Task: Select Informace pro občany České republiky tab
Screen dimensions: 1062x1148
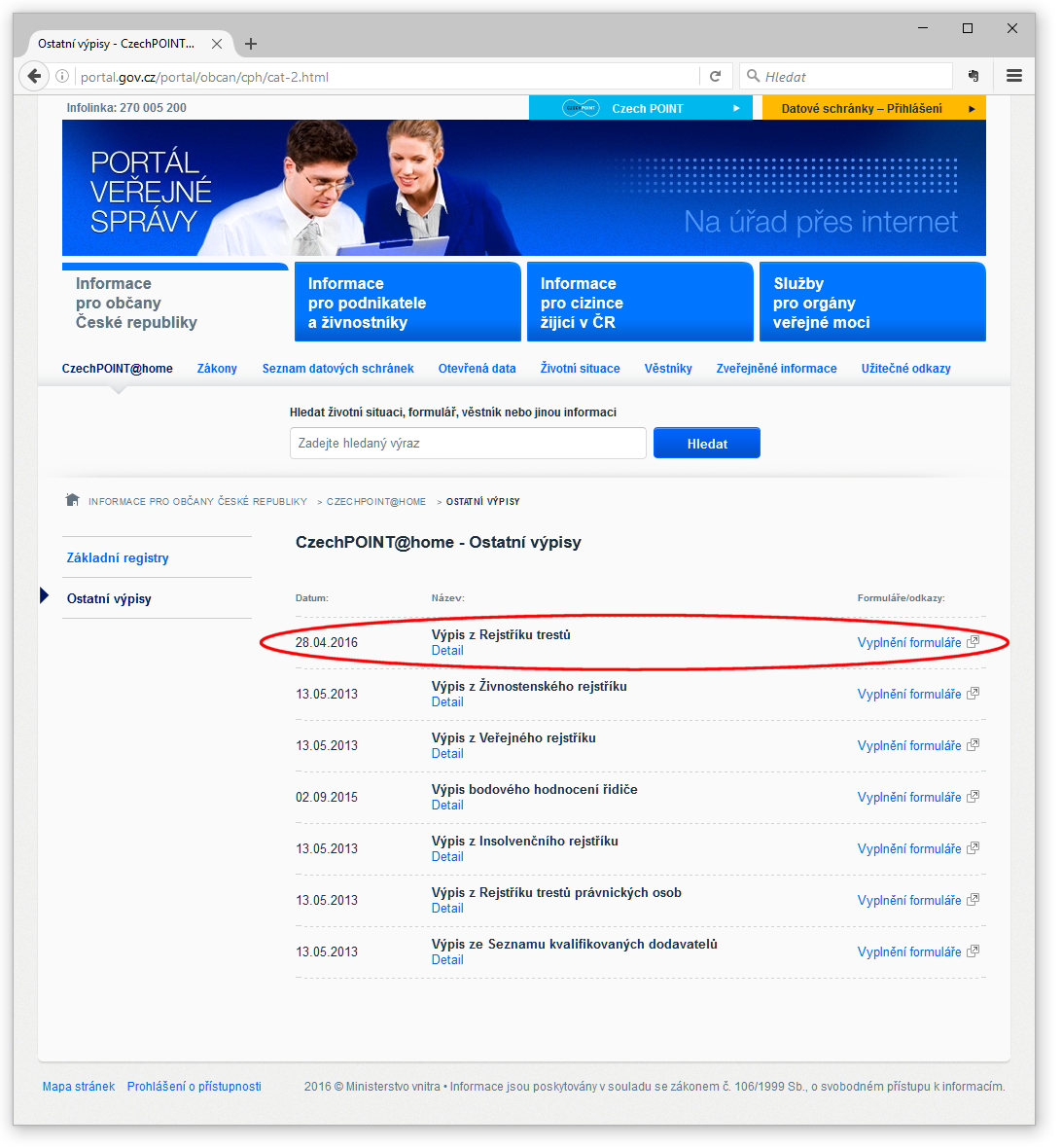Action: 175,303
